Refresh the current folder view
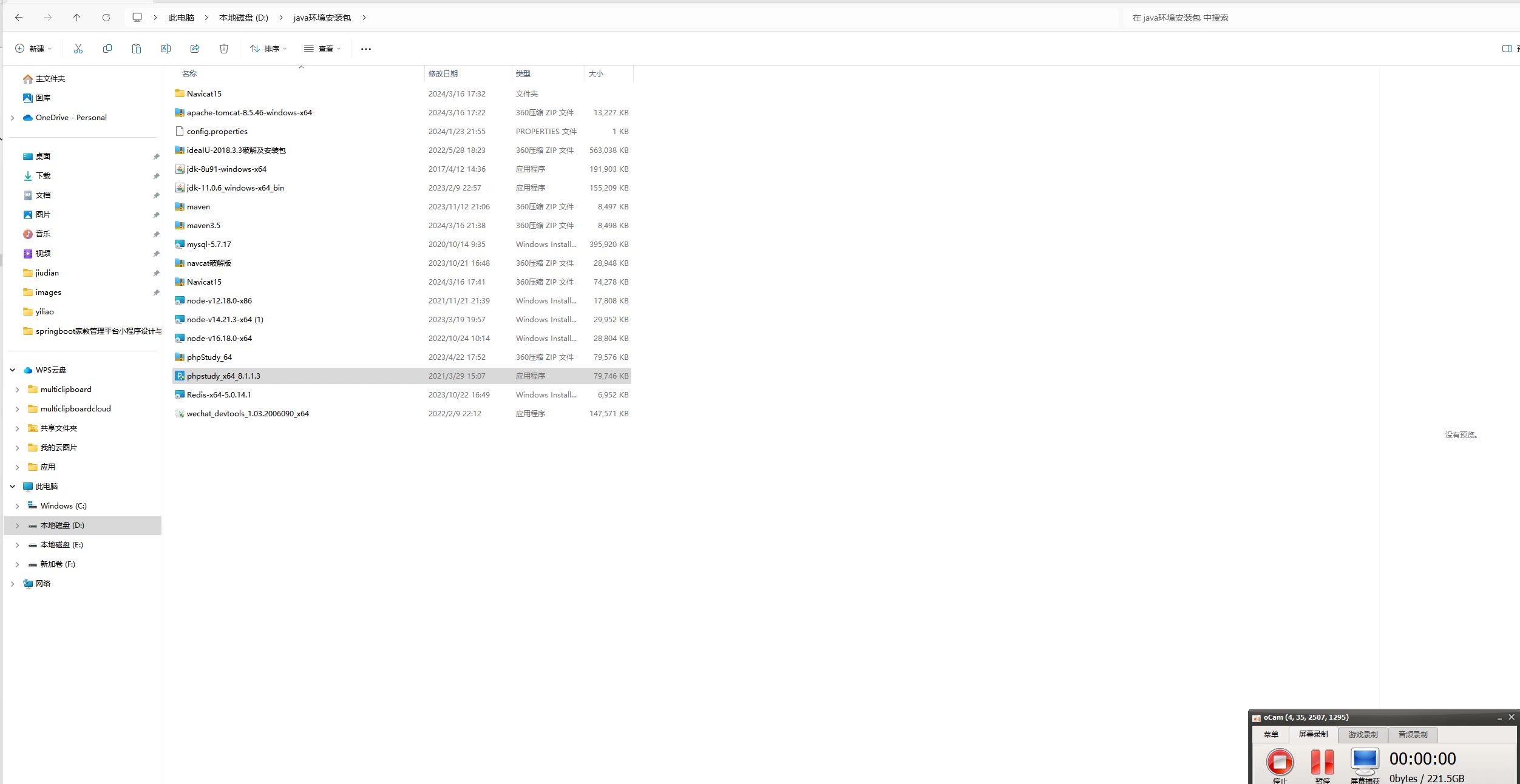Image resolution: width=1520 pixels, height=784 pixels. (x=106, y=18)
